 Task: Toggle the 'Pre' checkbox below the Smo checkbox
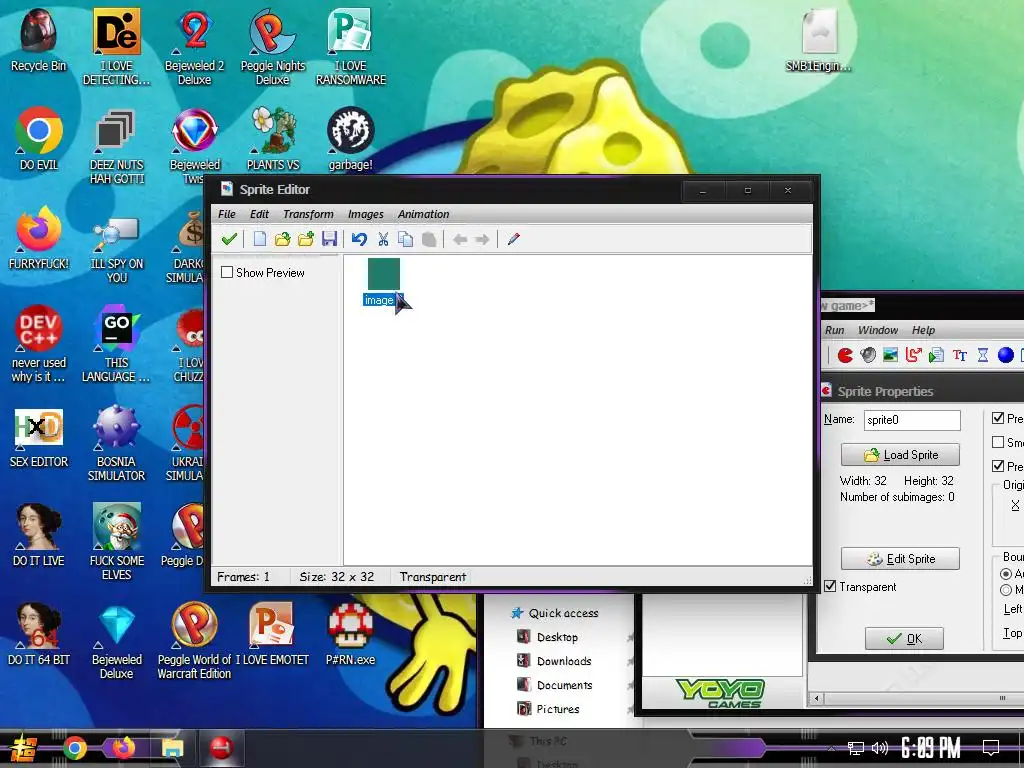click(x=998, y=466)
